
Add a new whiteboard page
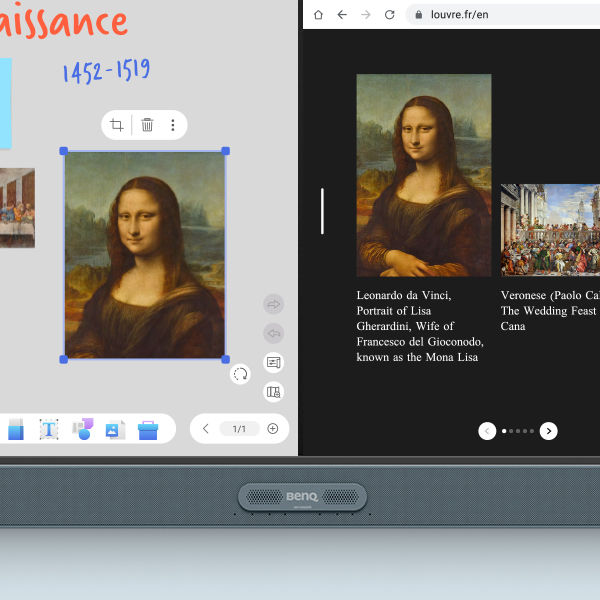(273, 429)
